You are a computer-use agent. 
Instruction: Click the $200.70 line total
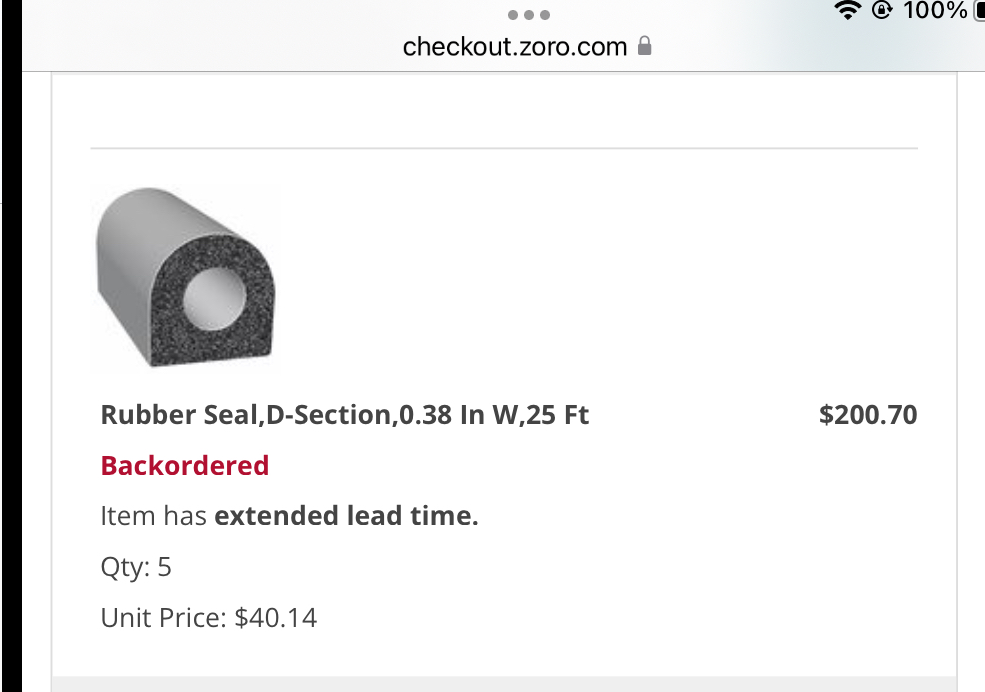[x=867, y=414]
